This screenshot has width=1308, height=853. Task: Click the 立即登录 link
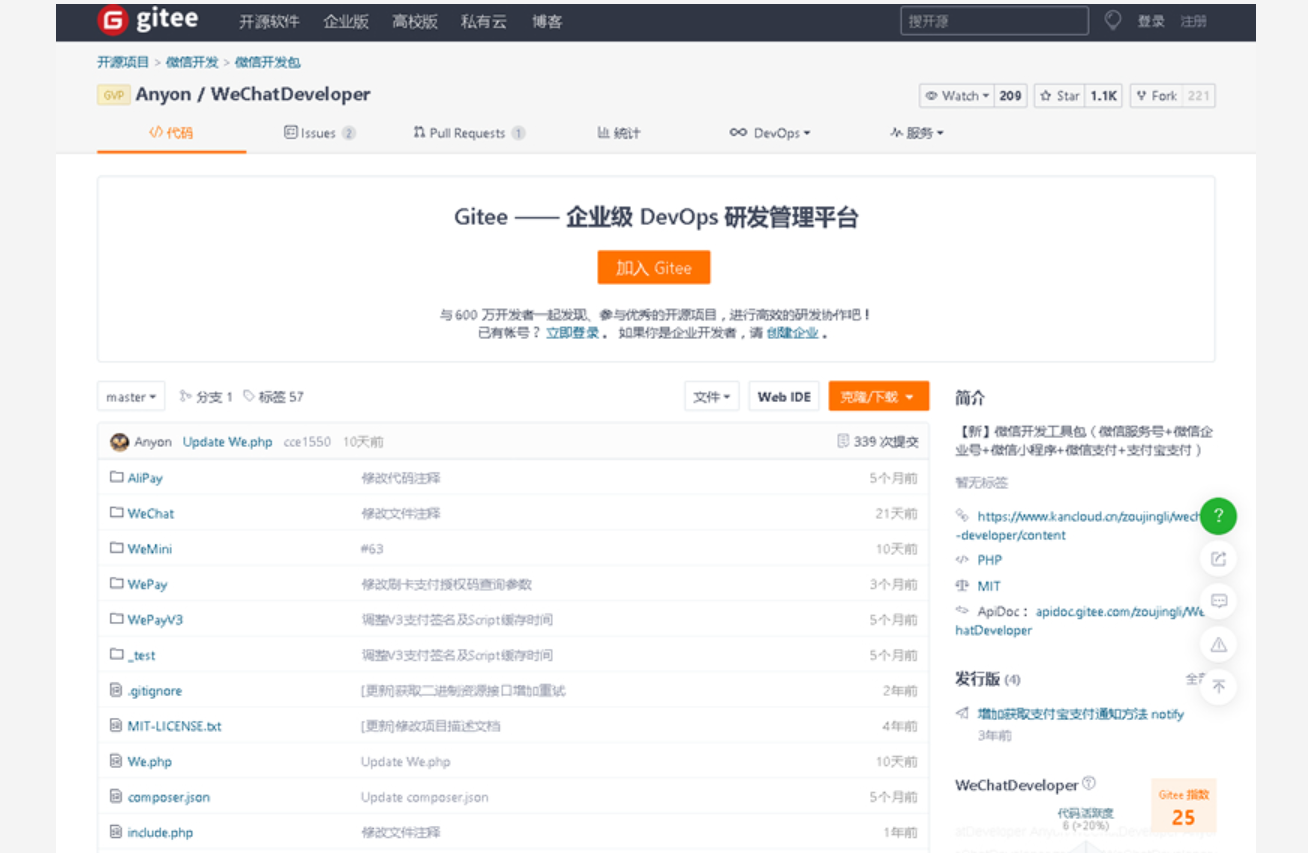coord(572,333)
